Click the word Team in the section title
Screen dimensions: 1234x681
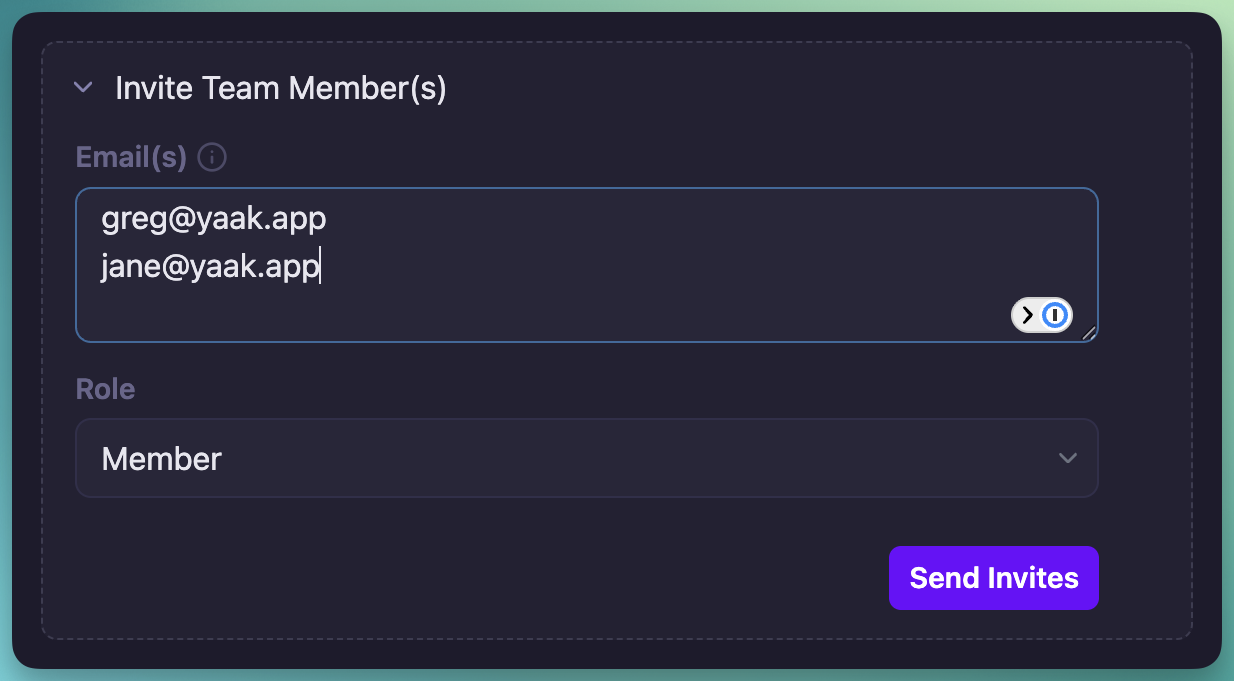click(242, 89)
